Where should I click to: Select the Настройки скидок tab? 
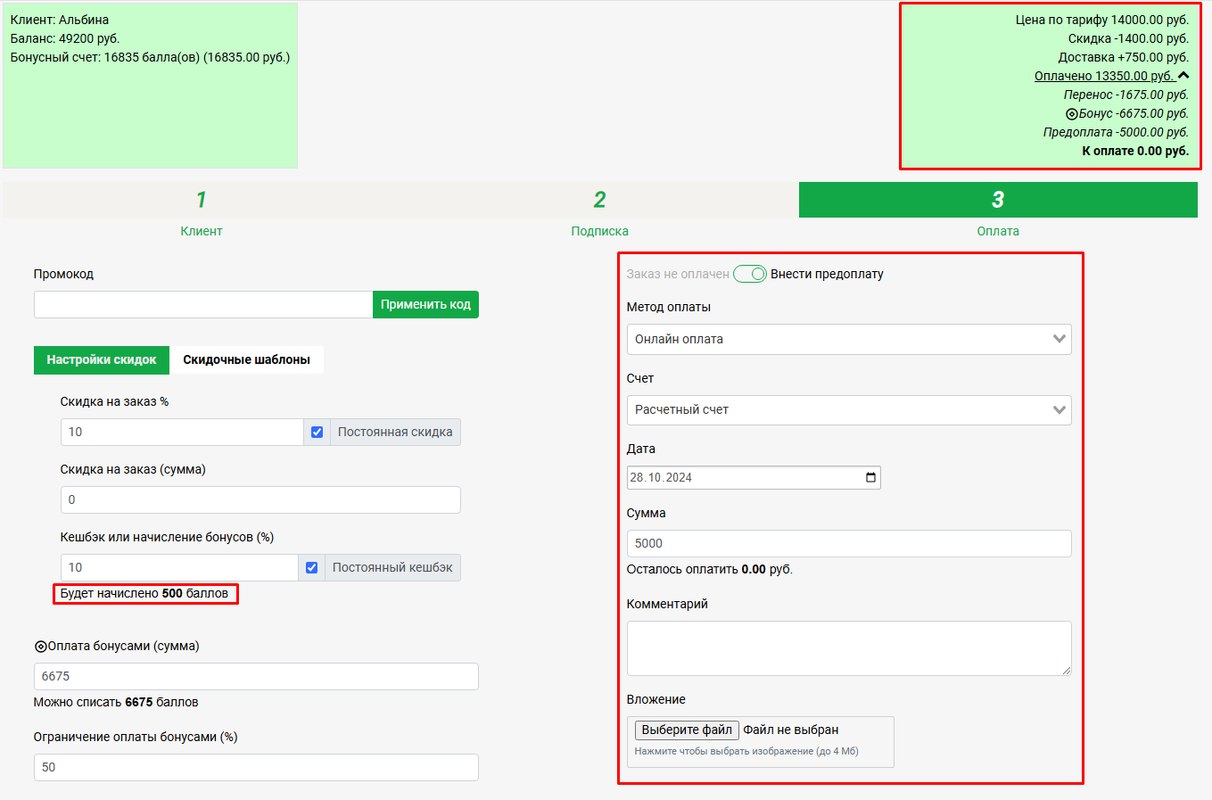click(101, 360)
